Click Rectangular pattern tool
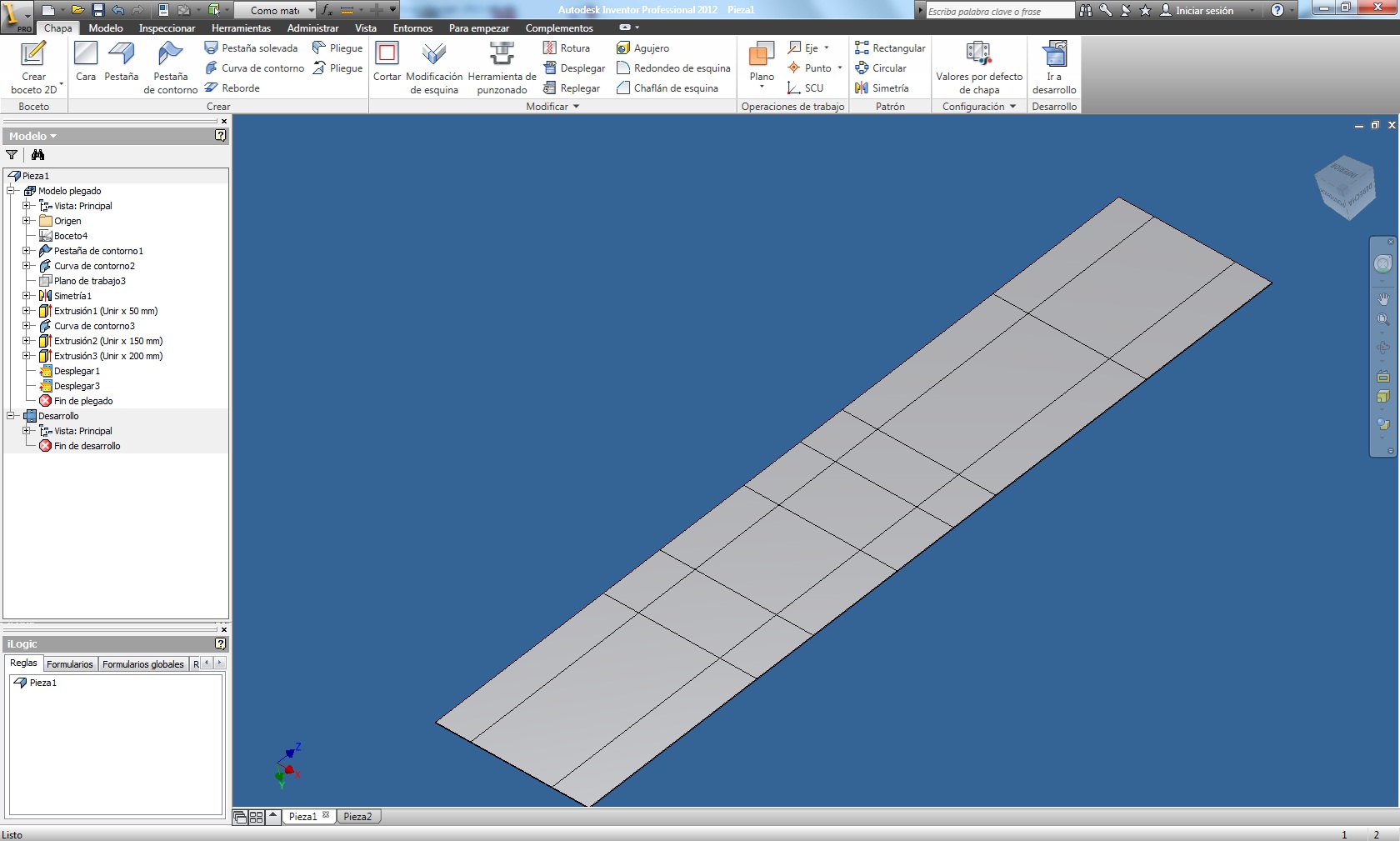Screen dimensions: 1400x841 tap(890, 48)
